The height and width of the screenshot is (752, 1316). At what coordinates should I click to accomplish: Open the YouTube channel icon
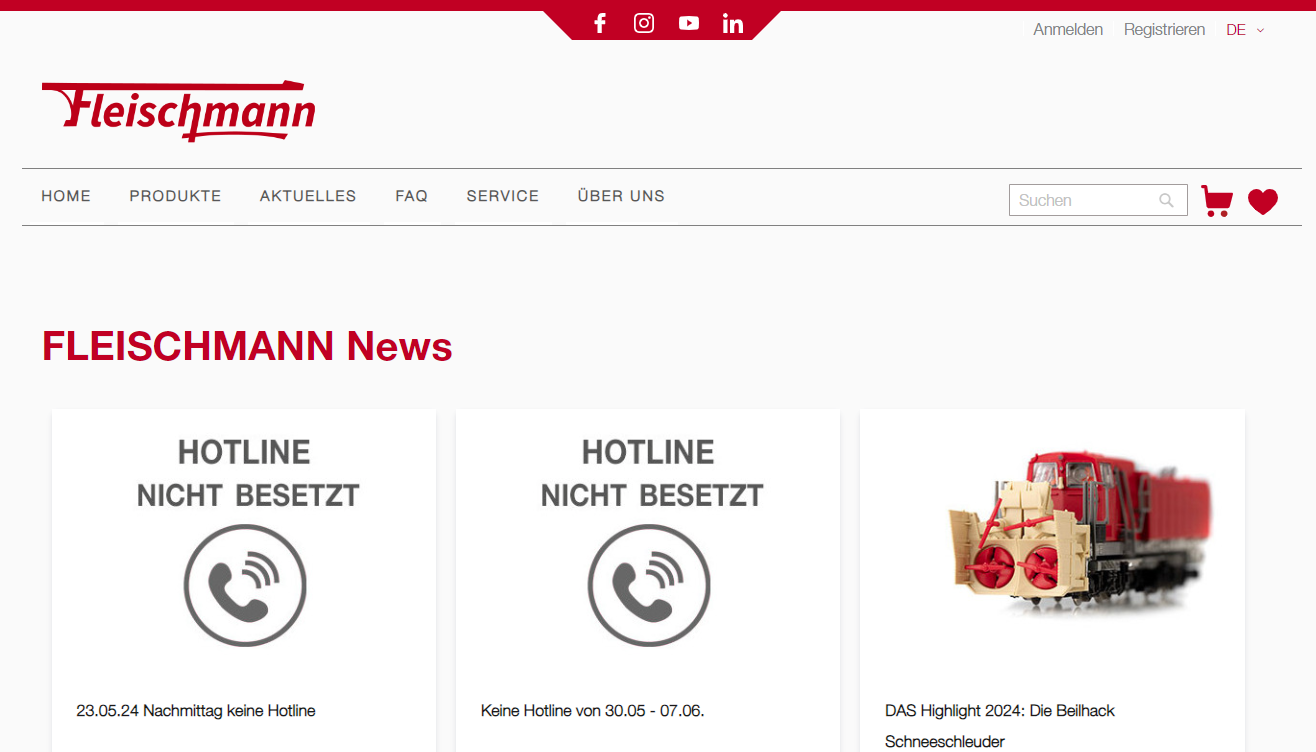coord(689,23)
